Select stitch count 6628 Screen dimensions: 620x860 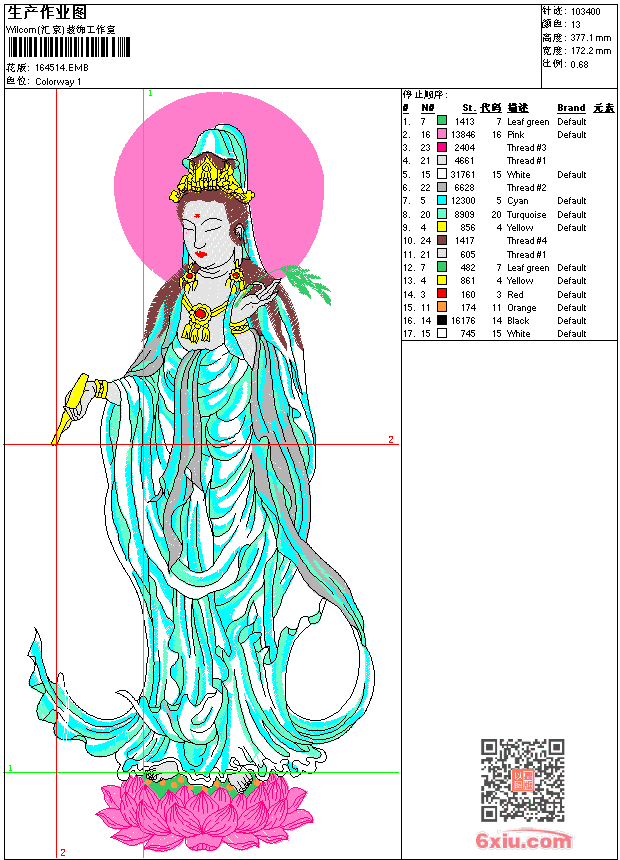coord(464,188)
